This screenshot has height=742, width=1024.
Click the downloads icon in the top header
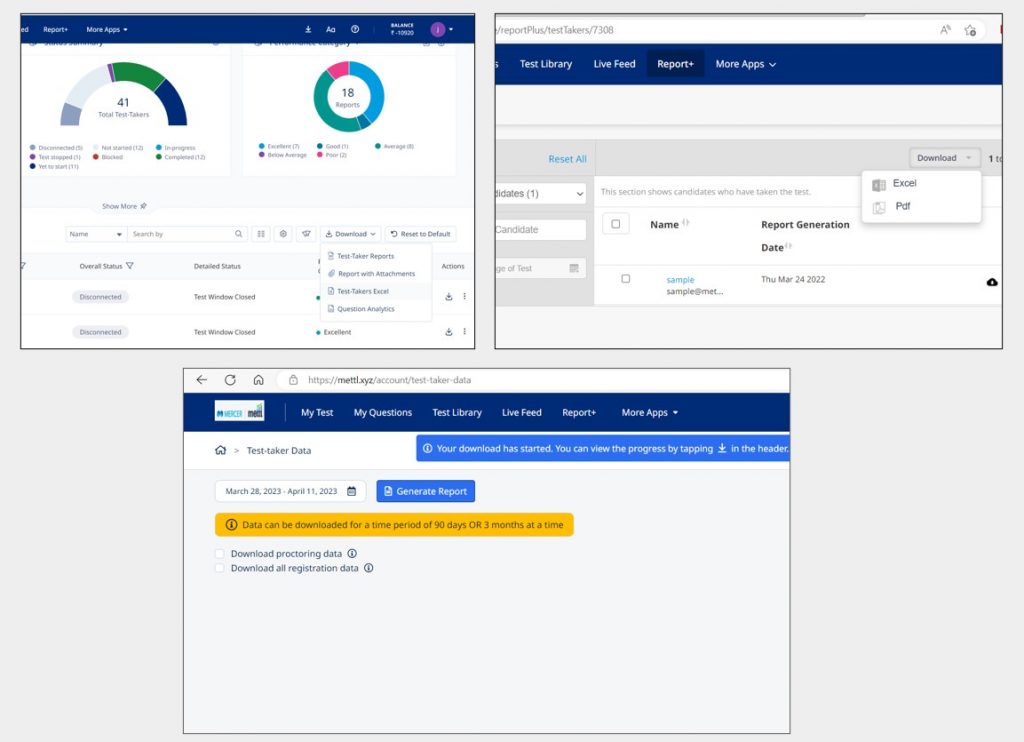[307, 29]
